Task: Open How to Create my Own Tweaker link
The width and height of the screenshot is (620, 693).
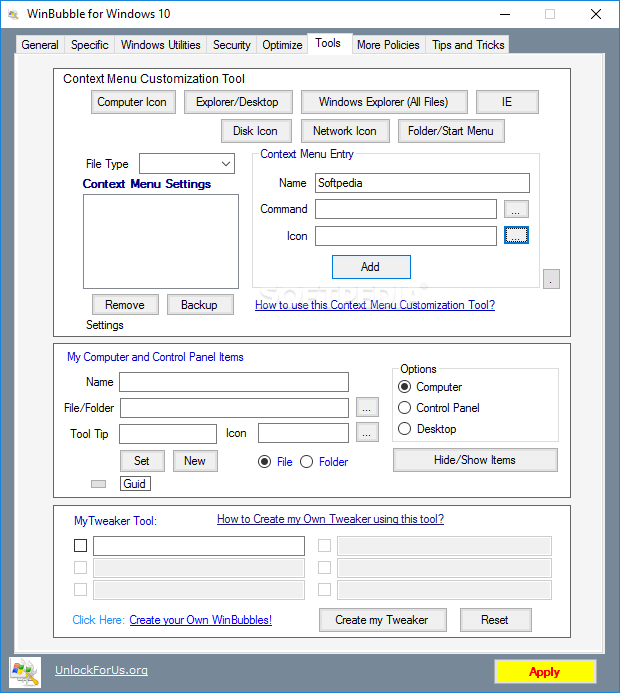Action: (331, 519)
